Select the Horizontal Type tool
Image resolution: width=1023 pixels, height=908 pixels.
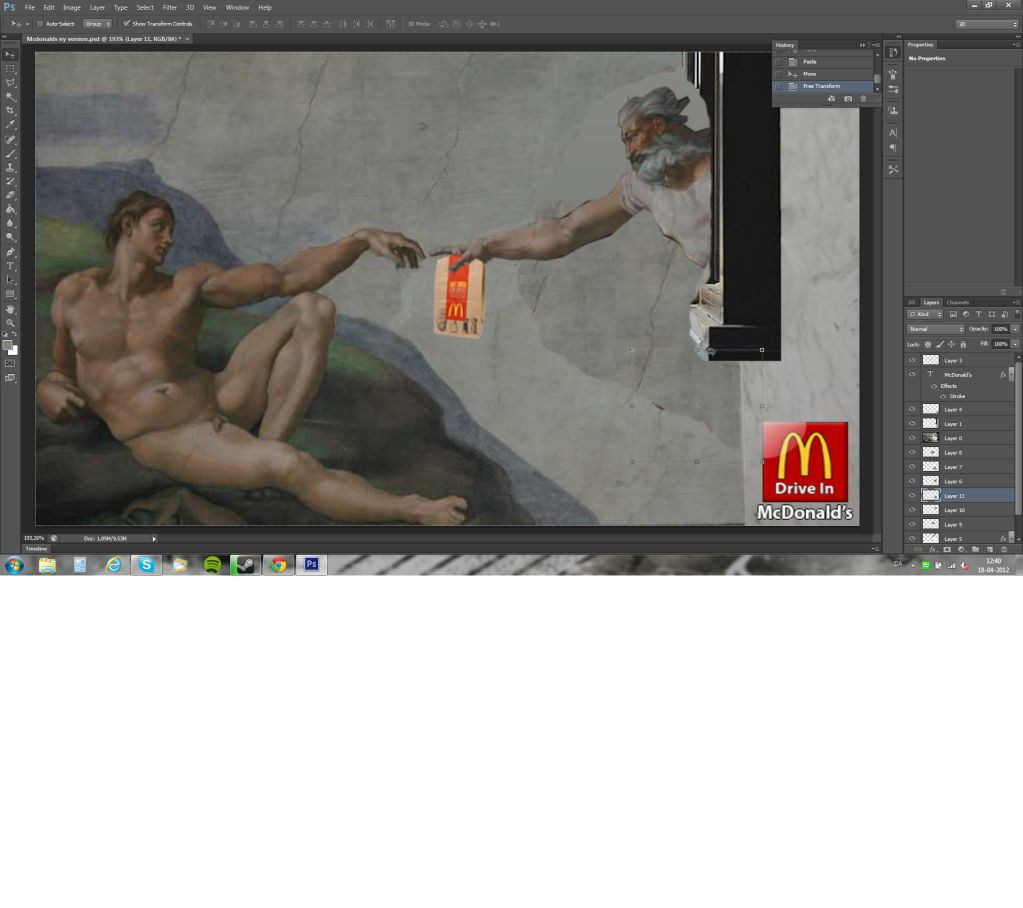pyautogui.click(x=10, y=266)
